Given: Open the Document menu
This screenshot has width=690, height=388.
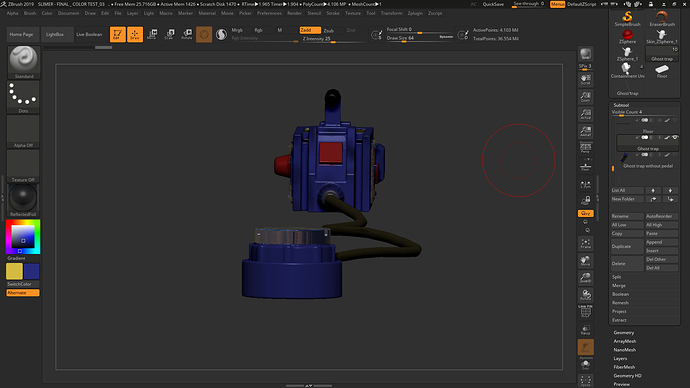Looking at the screenshot, I should click(x=68, y=13).
